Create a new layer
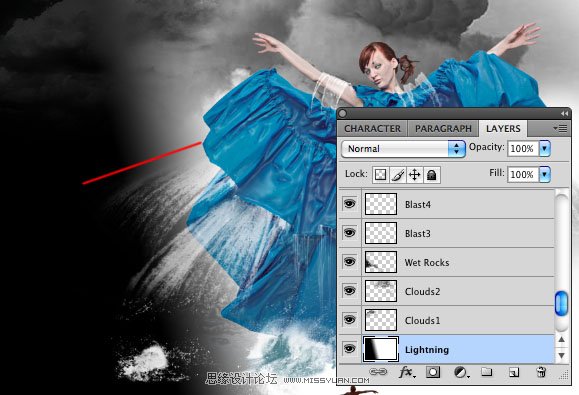 [x=514, y=372]
